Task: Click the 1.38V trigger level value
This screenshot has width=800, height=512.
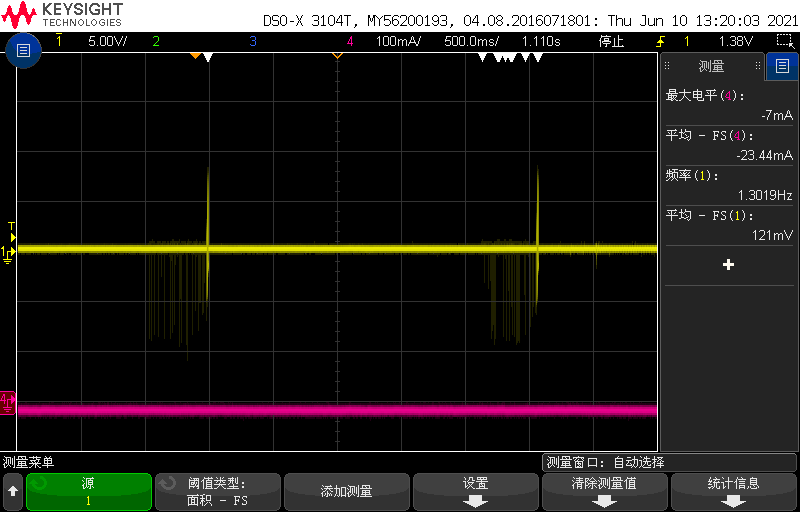Action: coord(735,41)
